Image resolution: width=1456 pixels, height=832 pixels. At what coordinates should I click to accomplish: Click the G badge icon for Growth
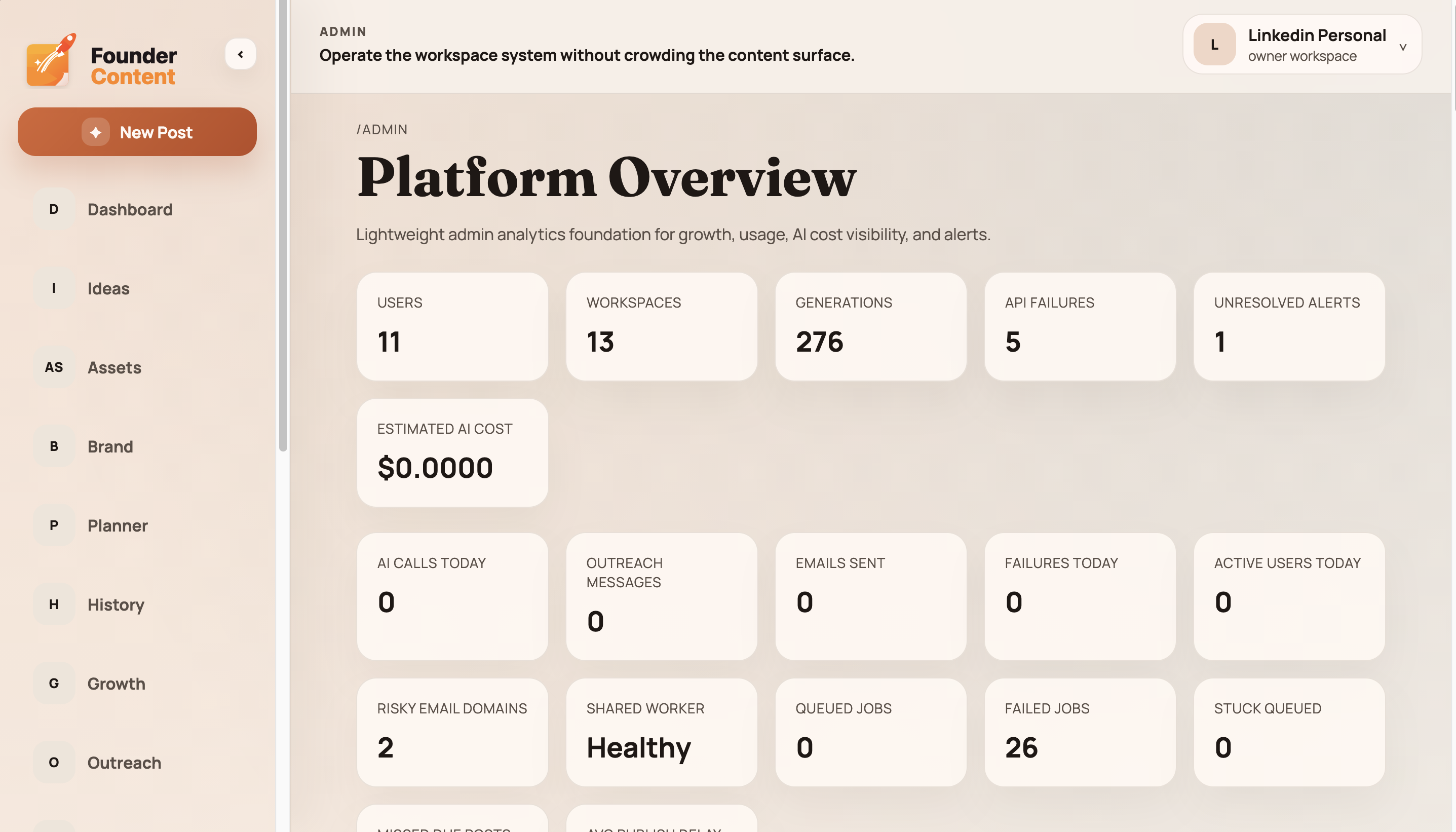coord(54,684)
